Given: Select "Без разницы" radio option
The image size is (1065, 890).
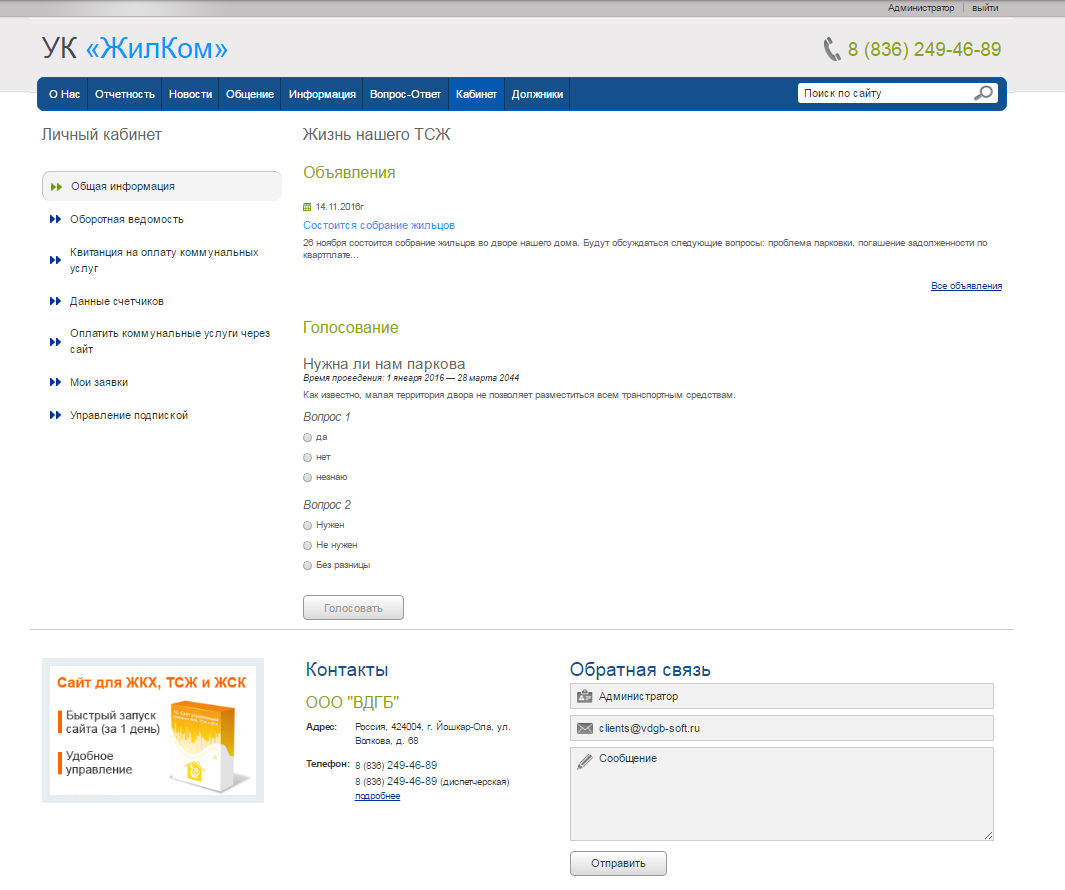Looking at the screenshot, I should pyautogui.click(x=308, y=565).
